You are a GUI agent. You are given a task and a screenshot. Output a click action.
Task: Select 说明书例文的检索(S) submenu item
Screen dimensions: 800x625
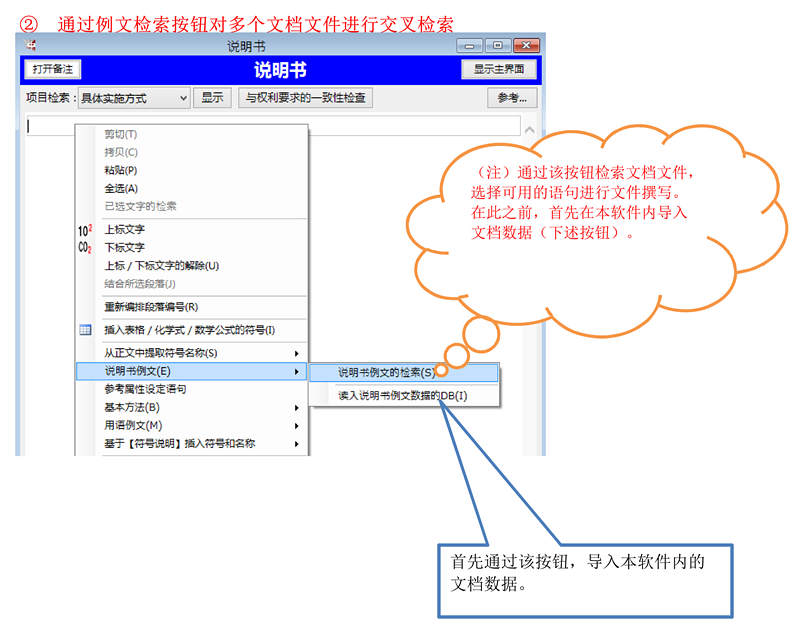point(404,373)
